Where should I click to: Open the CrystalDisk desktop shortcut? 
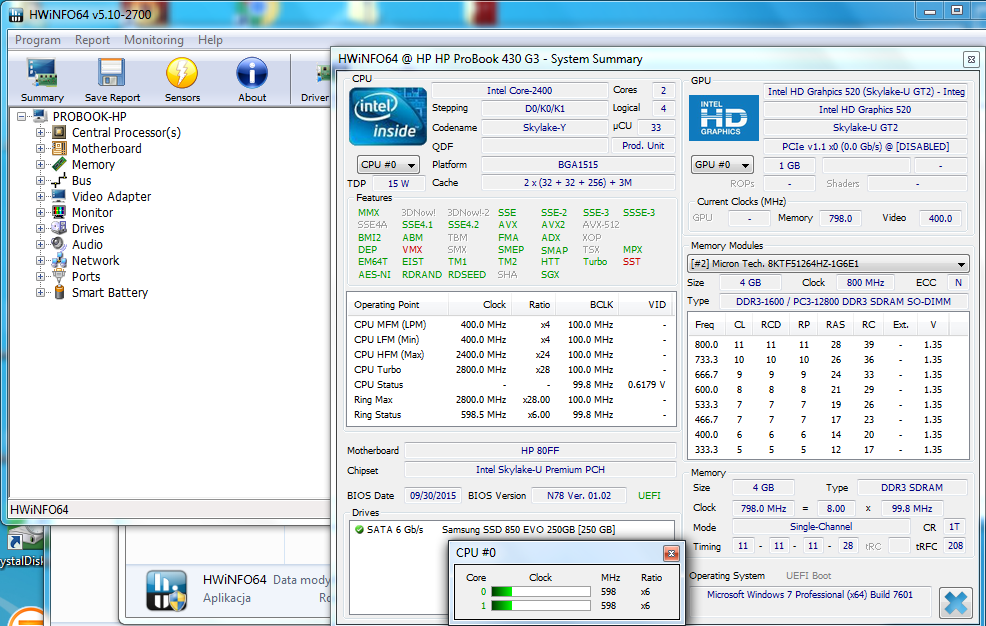pyautogui.click(x=22, y=544)
